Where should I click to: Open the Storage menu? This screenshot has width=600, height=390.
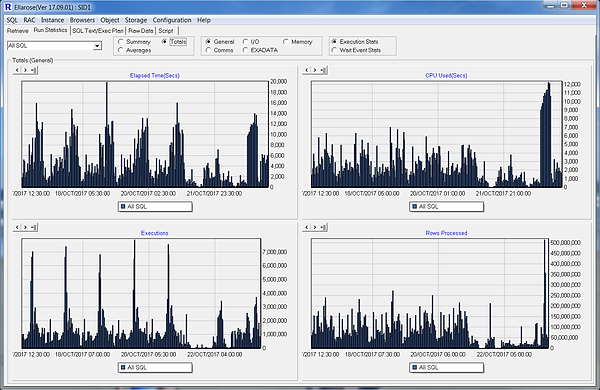pyautogui.click(x=136, y=20)
